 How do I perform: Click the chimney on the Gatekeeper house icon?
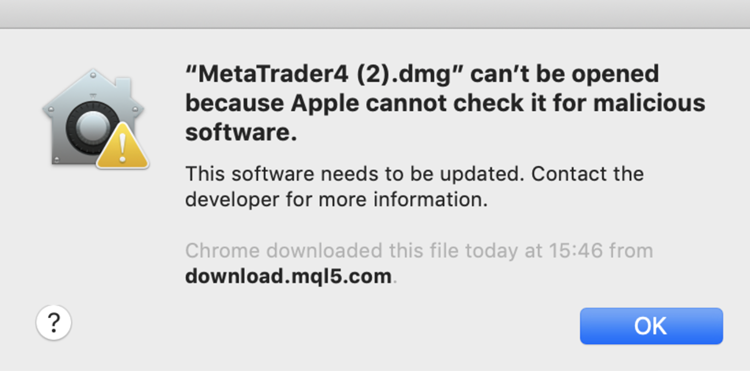(x=123, y=86)
